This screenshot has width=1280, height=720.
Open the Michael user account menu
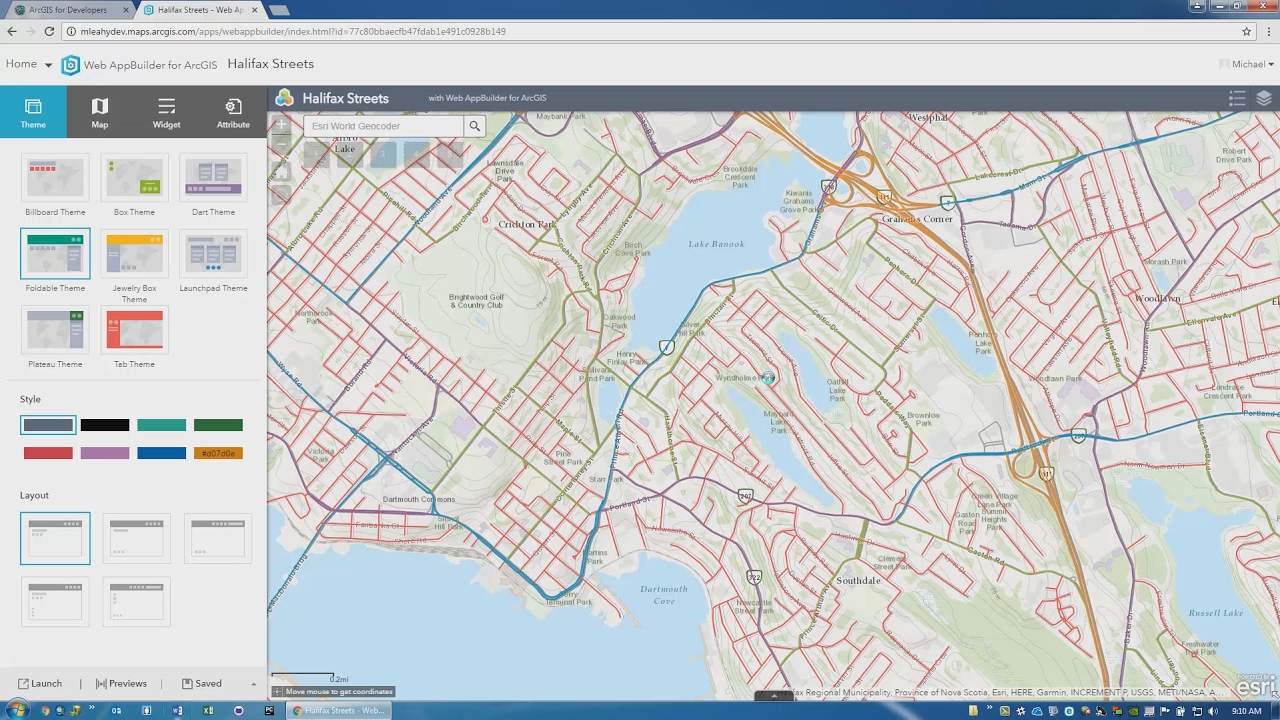(1247, 64)
